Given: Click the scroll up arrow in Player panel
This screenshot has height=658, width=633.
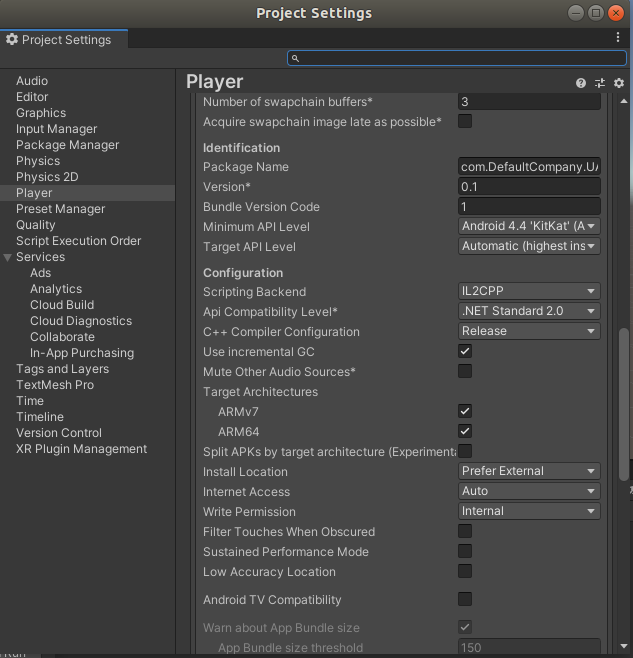Looking at the screenshot, I should [624, 101].
